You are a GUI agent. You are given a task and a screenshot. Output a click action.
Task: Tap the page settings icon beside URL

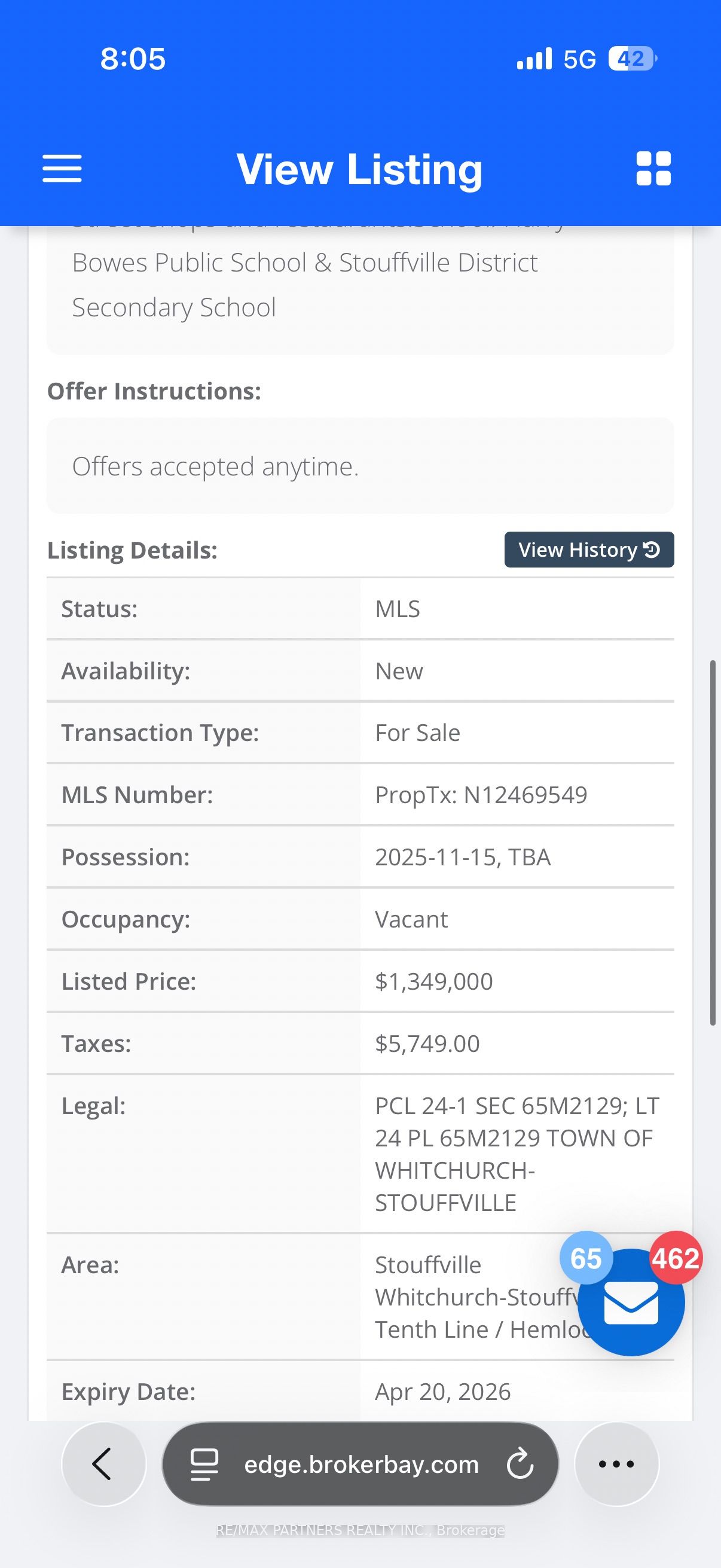(204, 1464)
